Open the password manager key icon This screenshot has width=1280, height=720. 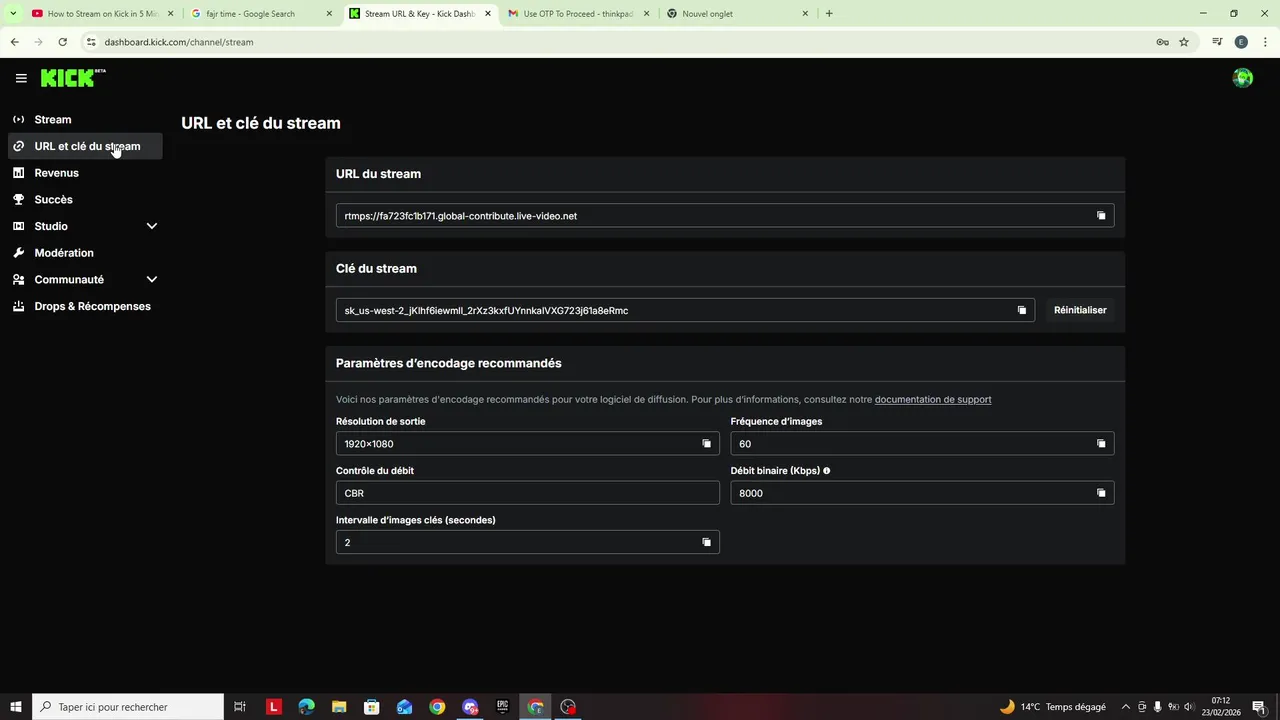[x=1162, y=42]
